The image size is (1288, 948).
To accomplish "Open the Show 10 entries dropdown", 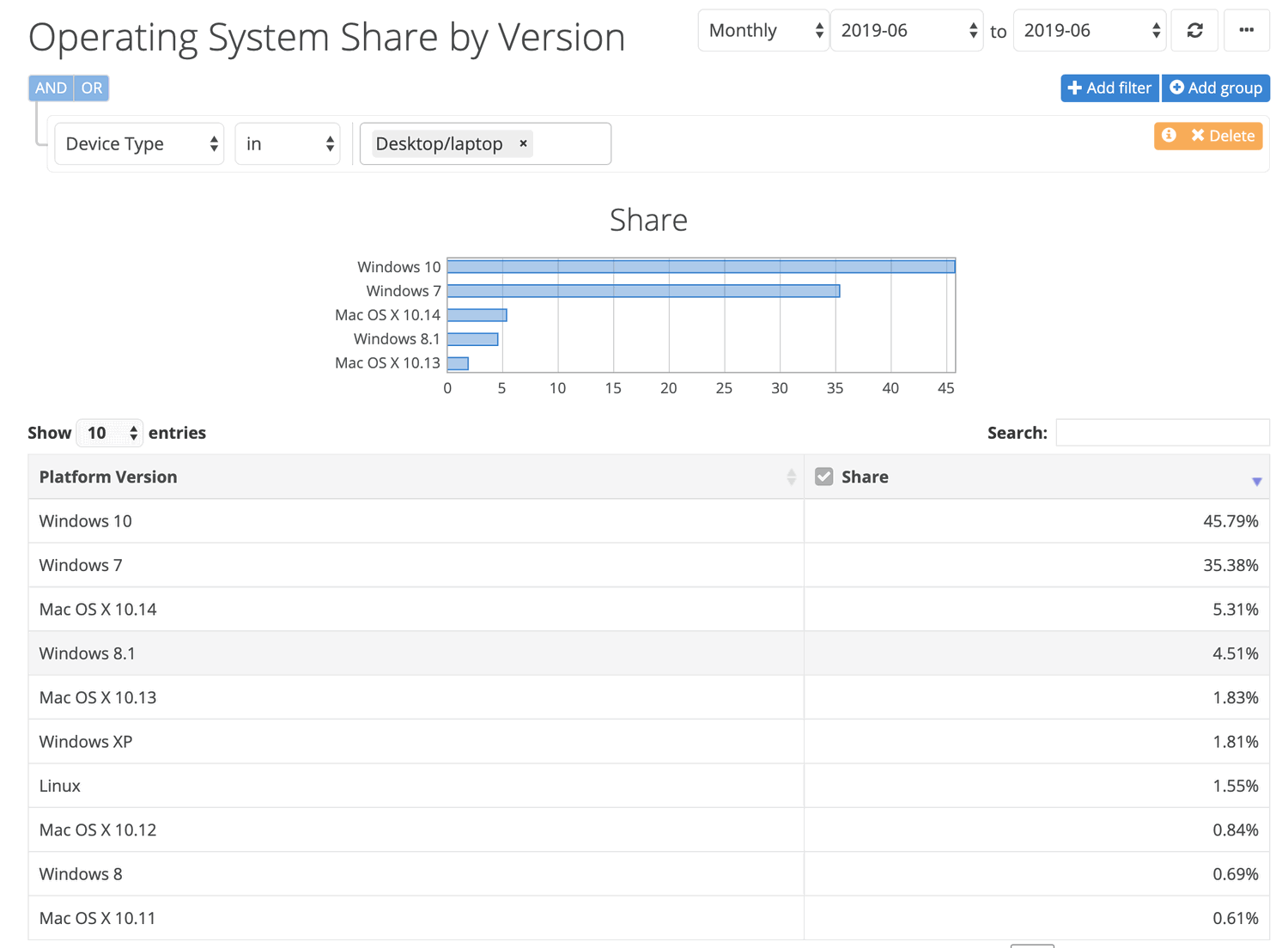I will point(109,433).
